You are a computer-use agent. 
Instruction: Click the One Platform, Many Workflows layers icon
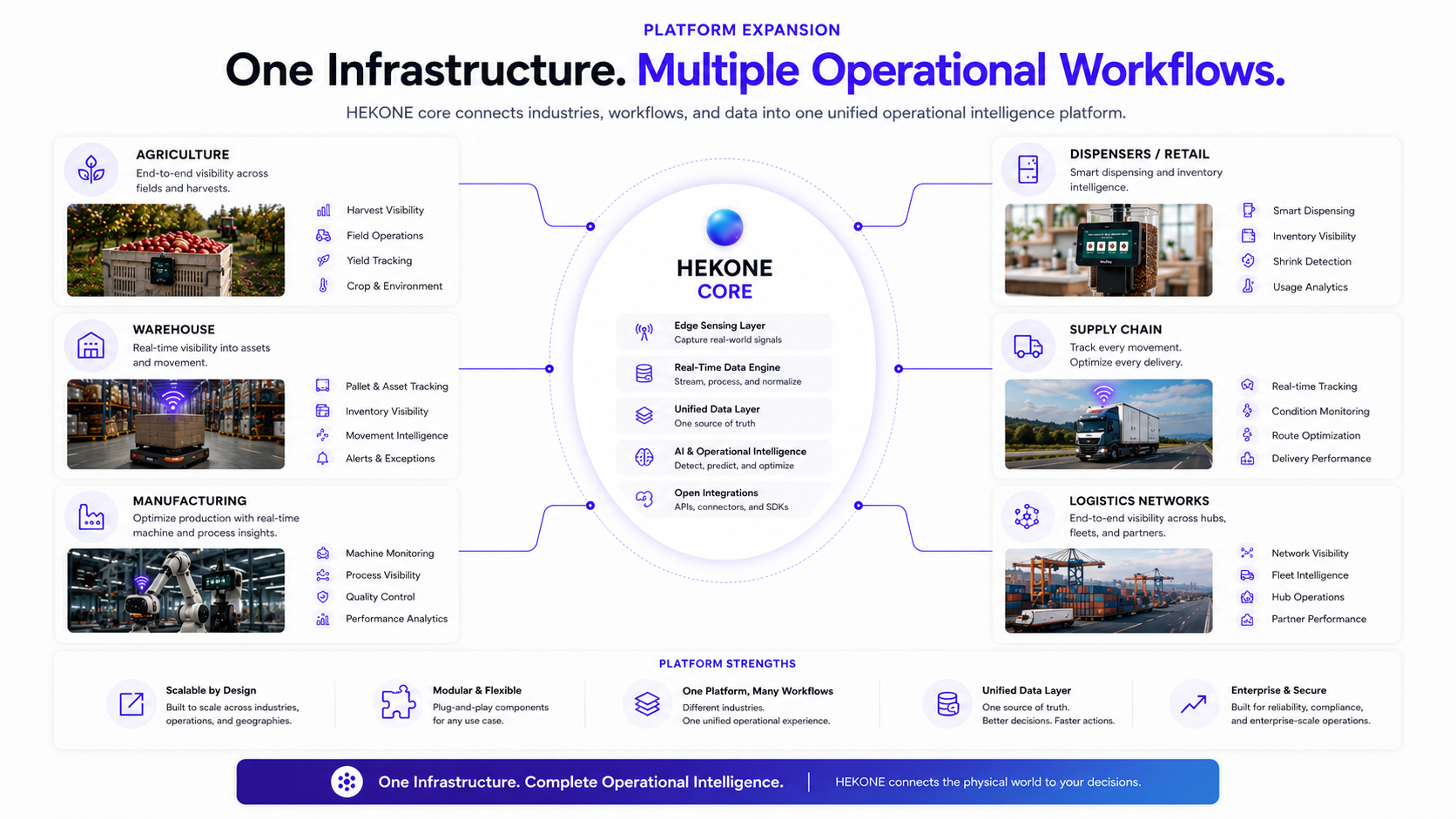pyautogui.click(x=647, y=704)
